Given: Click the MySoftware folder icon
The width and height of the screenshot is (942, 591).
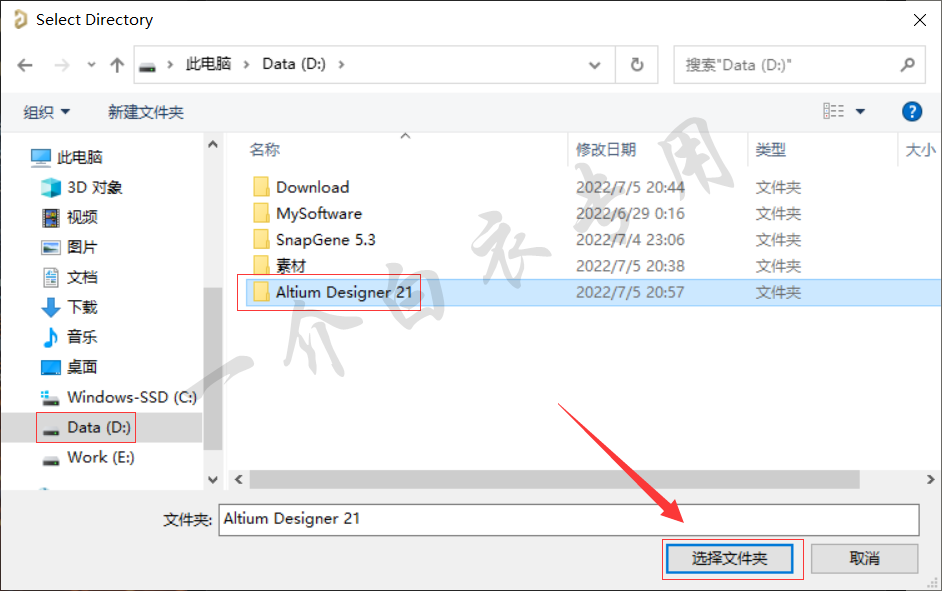Looking at the screenshot, I should [261, 213].
